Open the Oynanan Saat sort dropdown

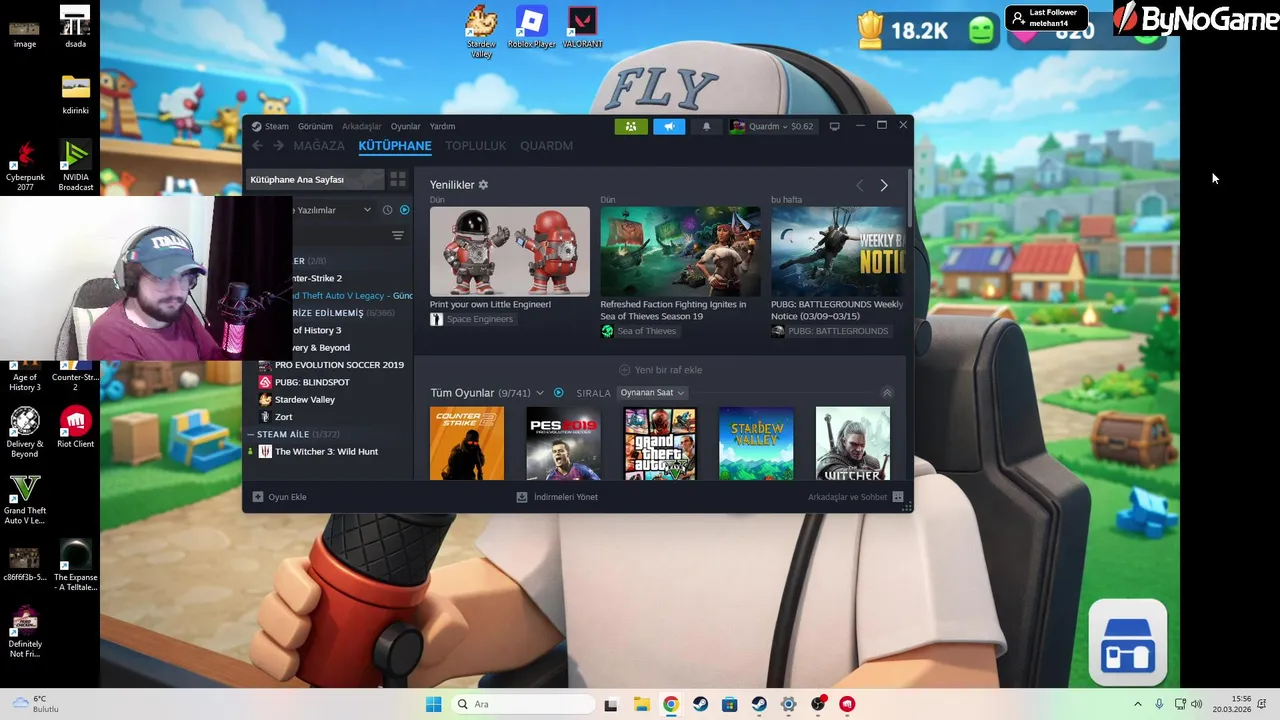pyautogui.click(x=652, y=393)
